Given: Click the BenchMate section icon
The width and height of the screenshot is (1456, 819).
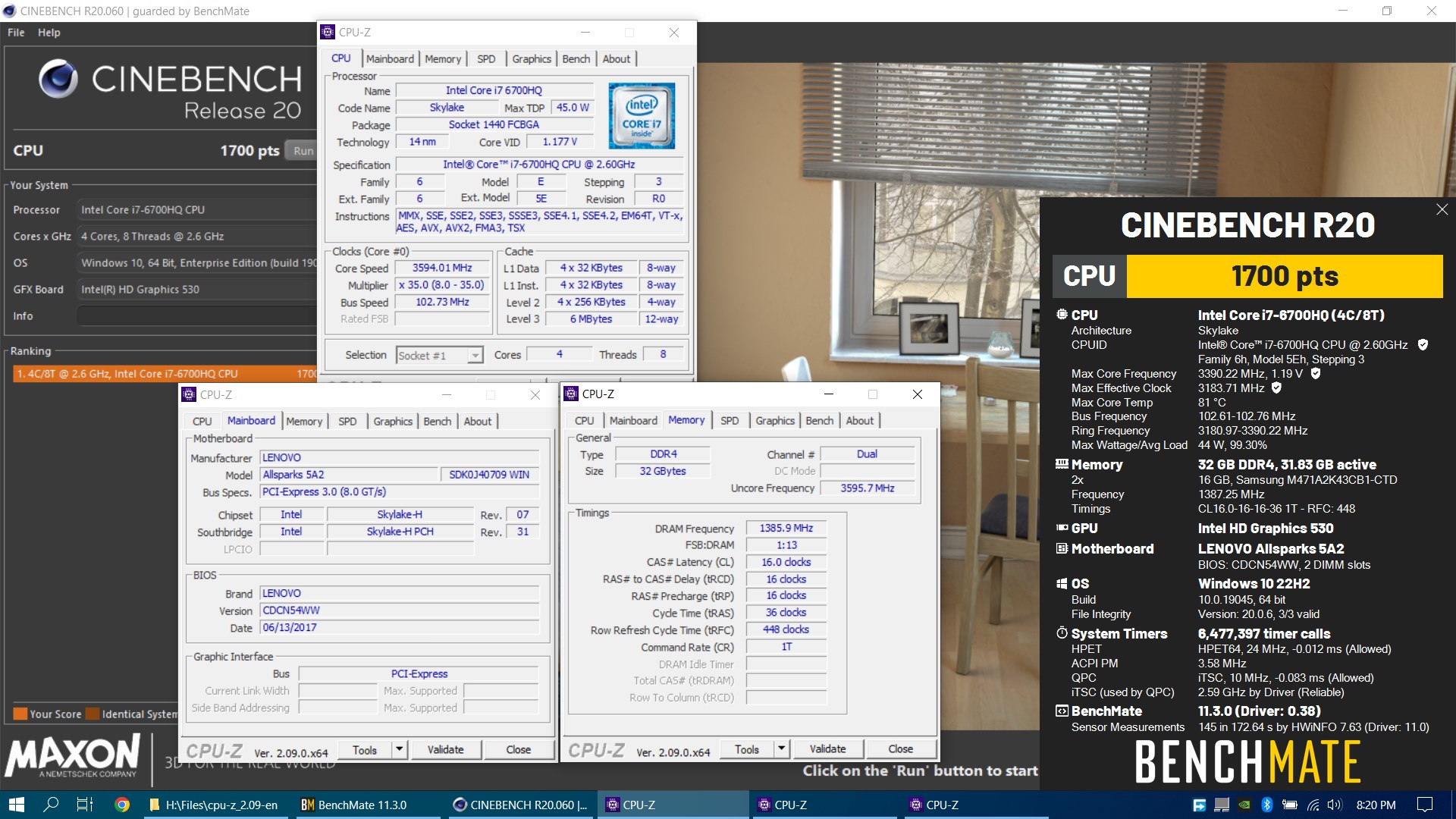Looking at the screenshot, I should 1062,711.
